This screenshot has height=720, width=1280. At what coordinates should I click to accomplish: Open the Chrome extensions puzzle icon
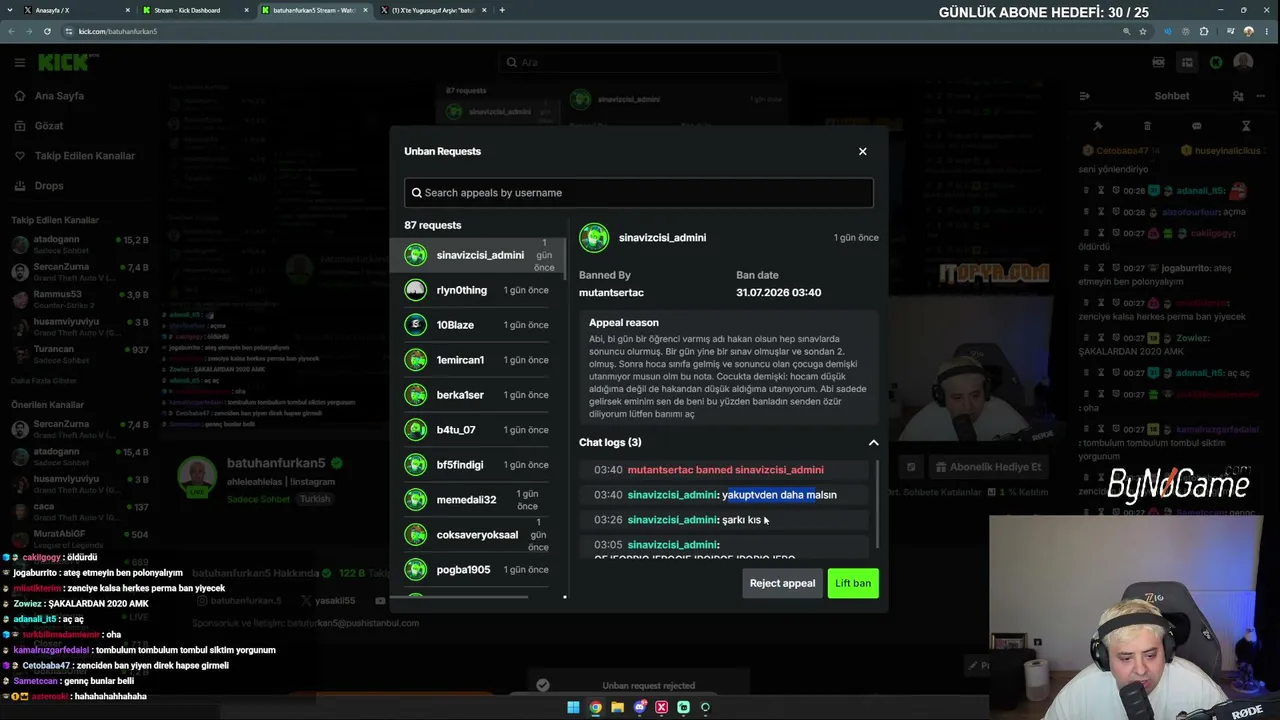(x=1206, y=31)
